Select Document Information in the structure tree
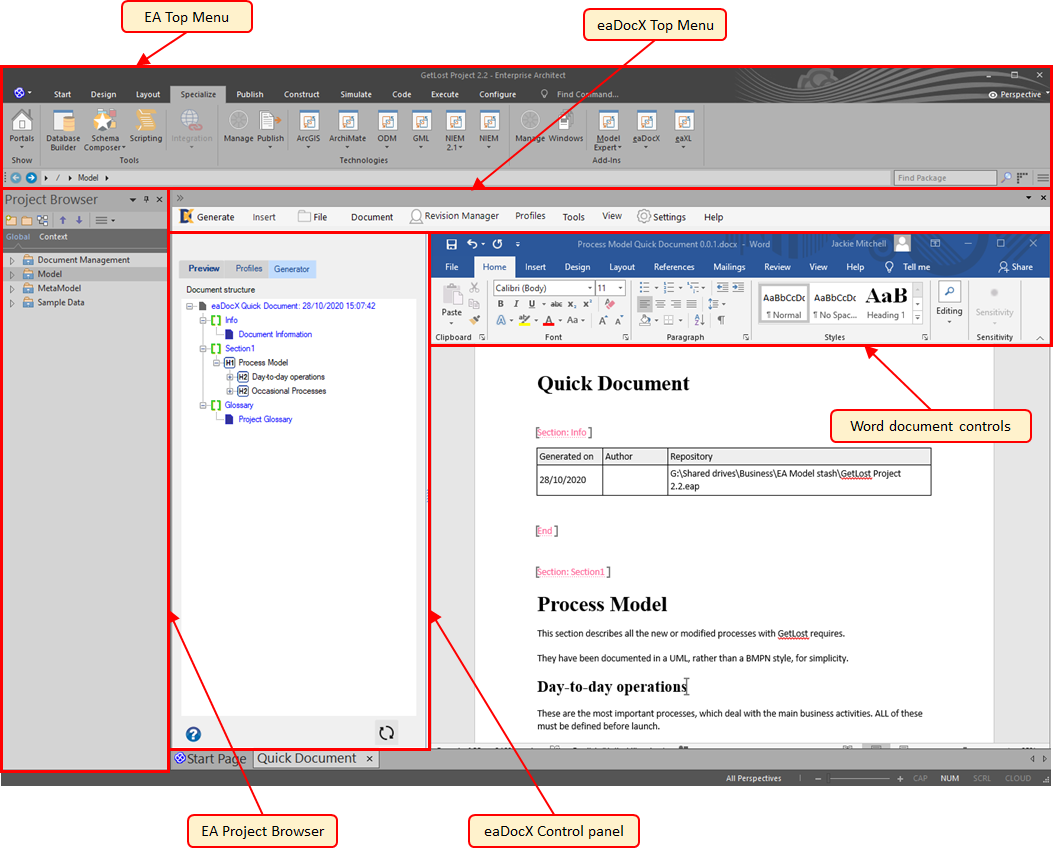1053x850 pixels. pos(275,334)
